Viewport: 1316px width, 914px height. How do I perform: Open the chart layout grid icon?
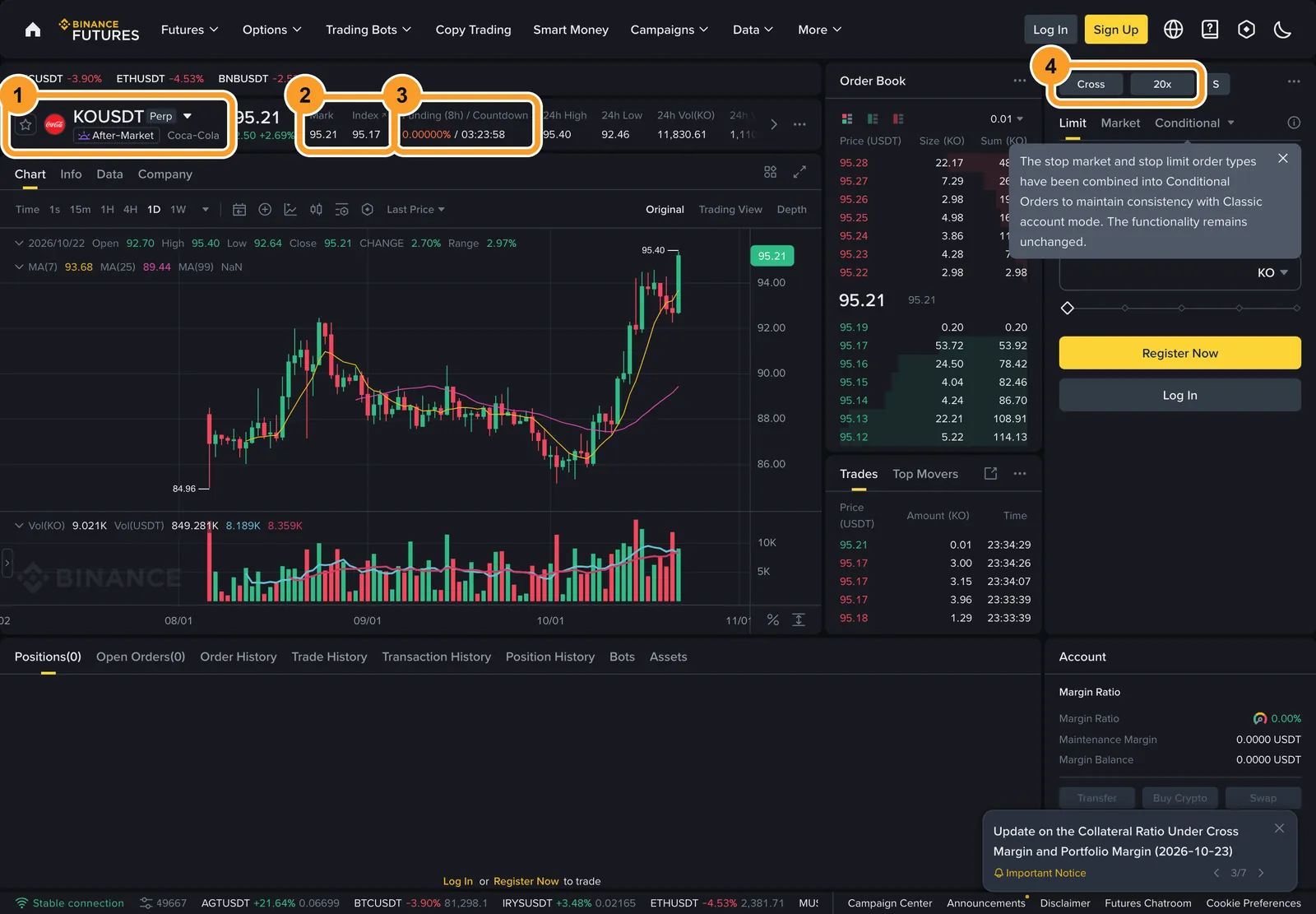770,172
